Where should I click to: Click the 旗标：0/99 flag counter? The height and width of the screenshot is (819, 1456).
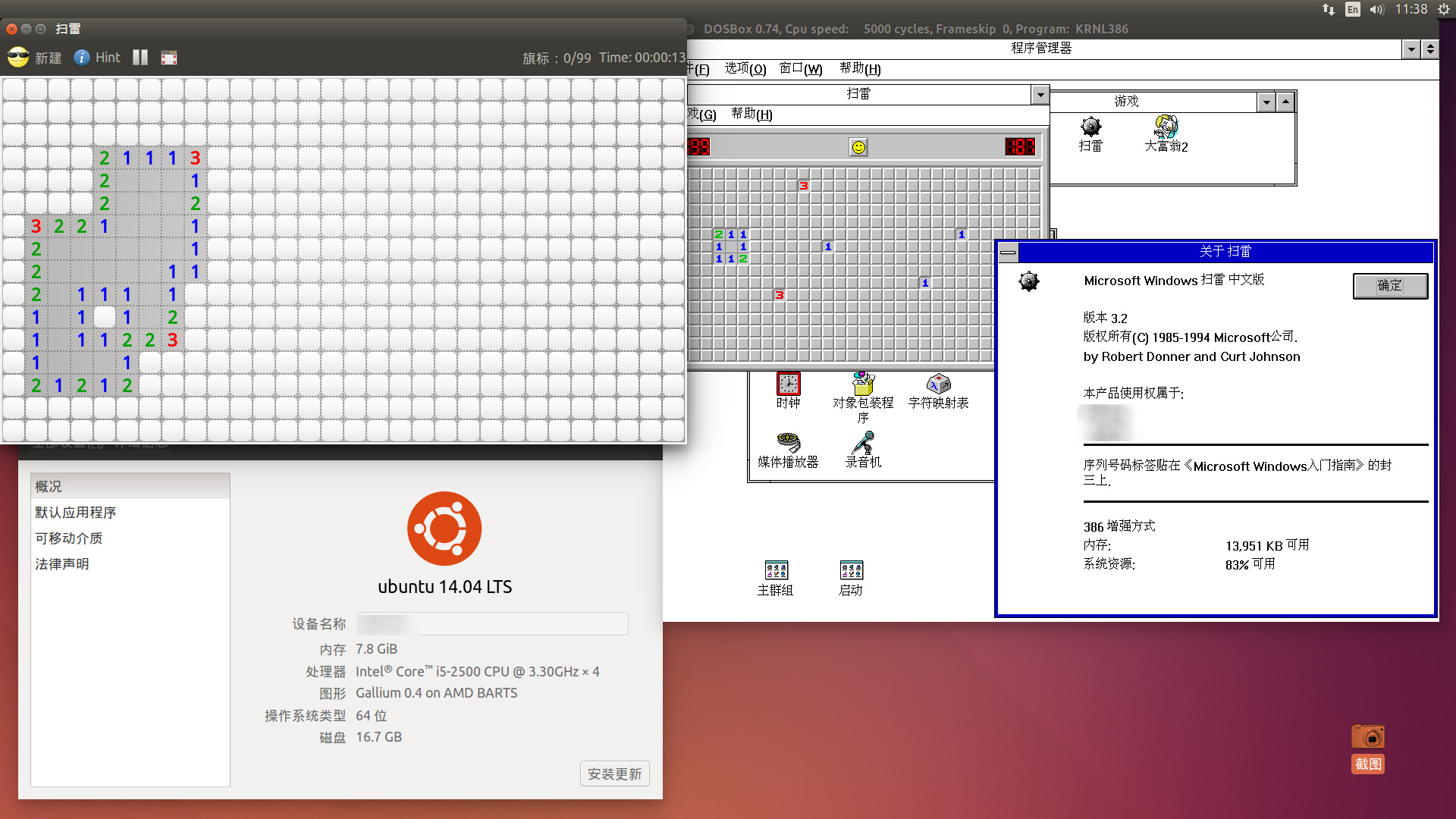click(x=557, y=58)
